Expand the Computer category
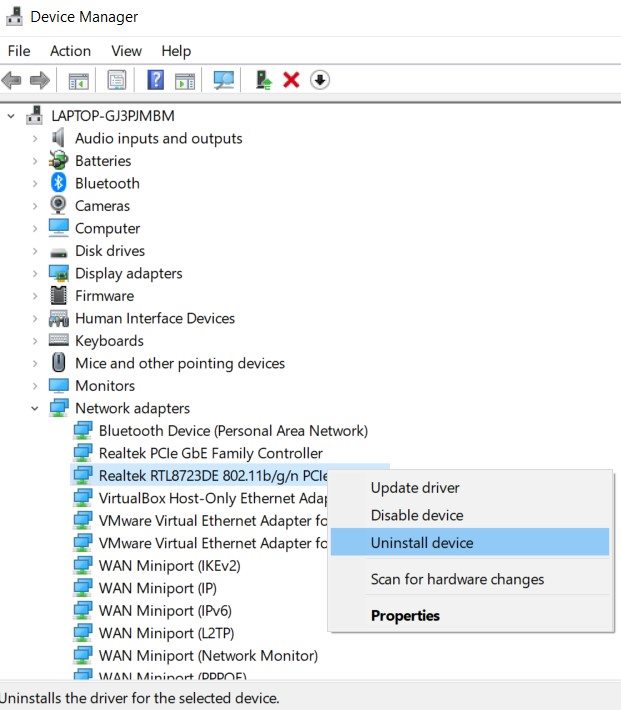 click(x=35, y=228)
